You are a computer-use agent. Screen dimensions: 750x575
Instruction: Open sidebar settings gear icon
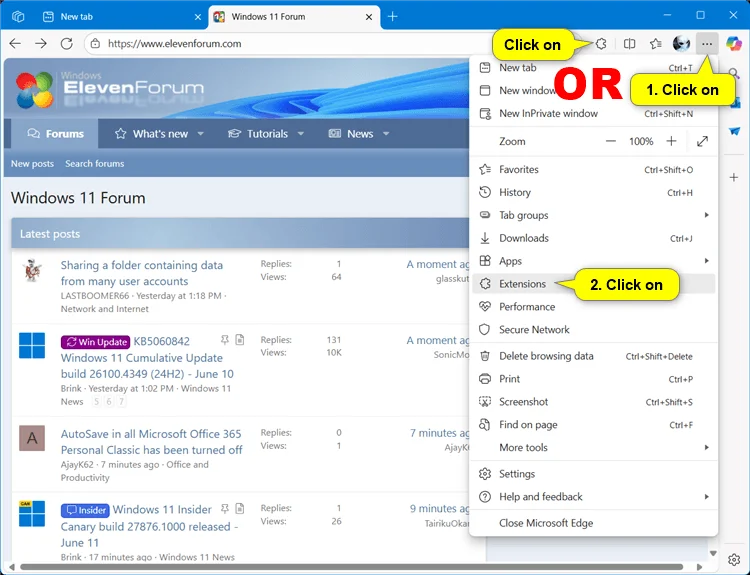[x=734, y=559]
